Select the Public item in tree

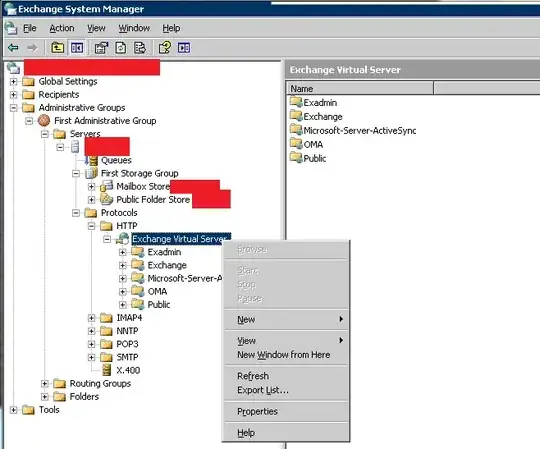coord(159,305)
